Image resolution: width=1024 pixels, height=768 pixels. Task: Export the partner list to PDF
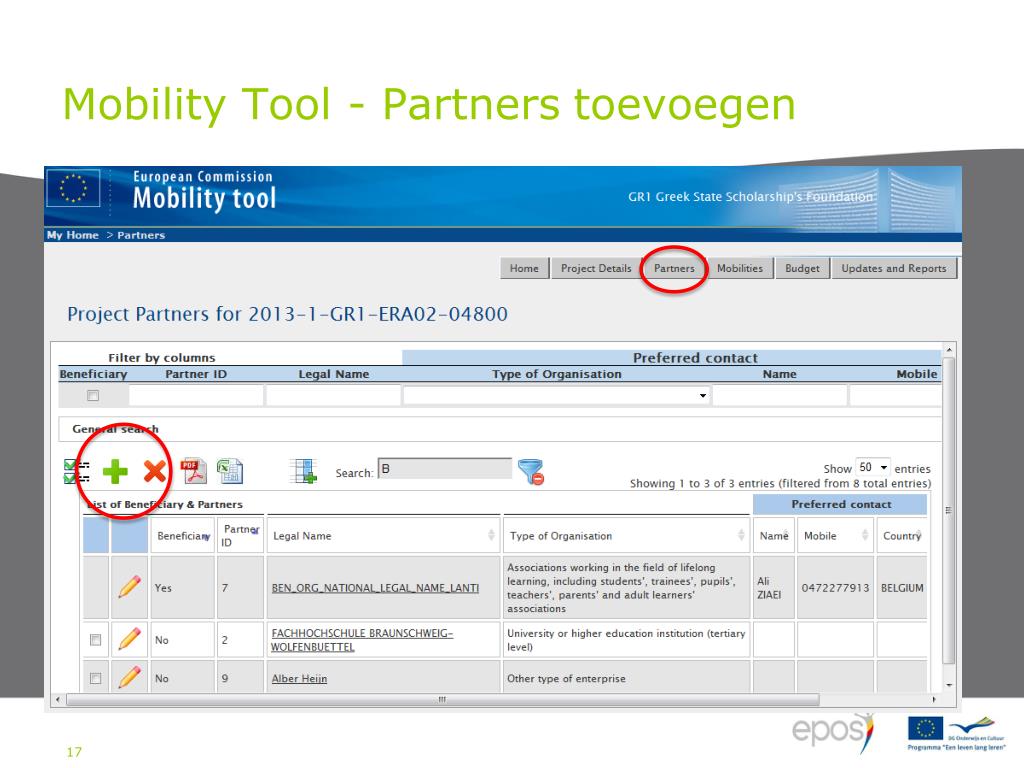[193, 471]
